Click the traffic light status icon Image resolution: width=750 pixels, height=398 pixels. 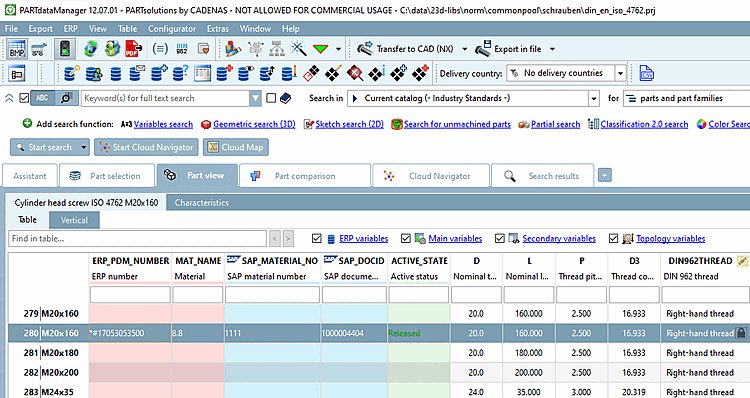[x=65, y=49]
